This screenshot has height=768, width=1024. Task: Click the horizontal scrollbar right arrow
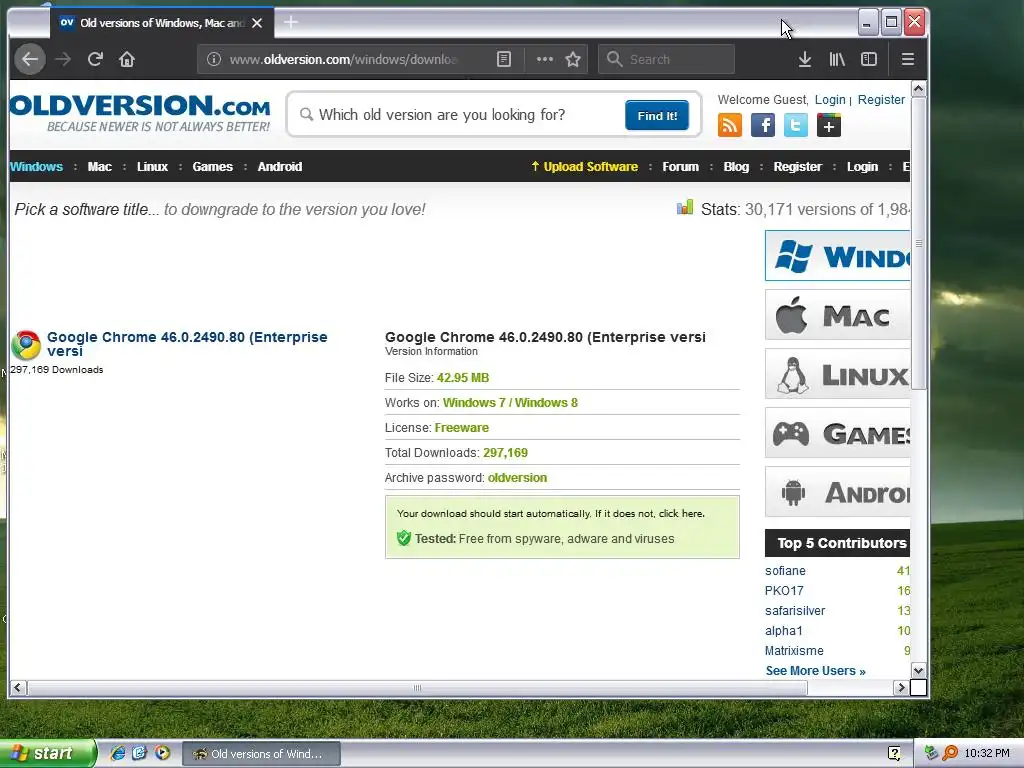click(x=901, y=688)
